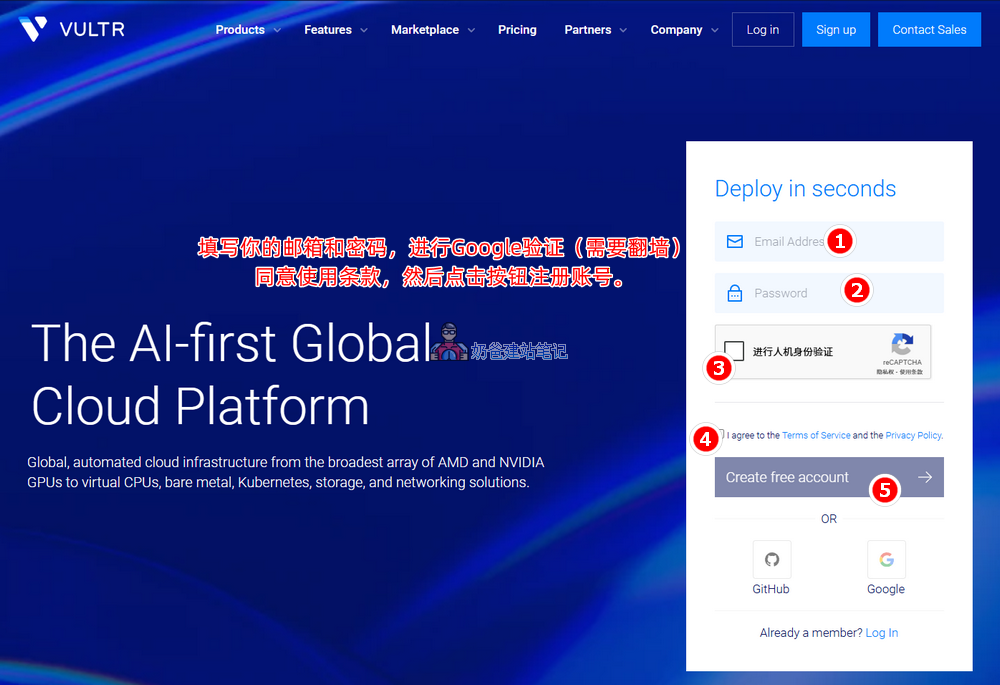The width and height of the screenshot is (1000, 685).
Task: Click the envelope icon in the email field
Action: [x=734, y=241]
